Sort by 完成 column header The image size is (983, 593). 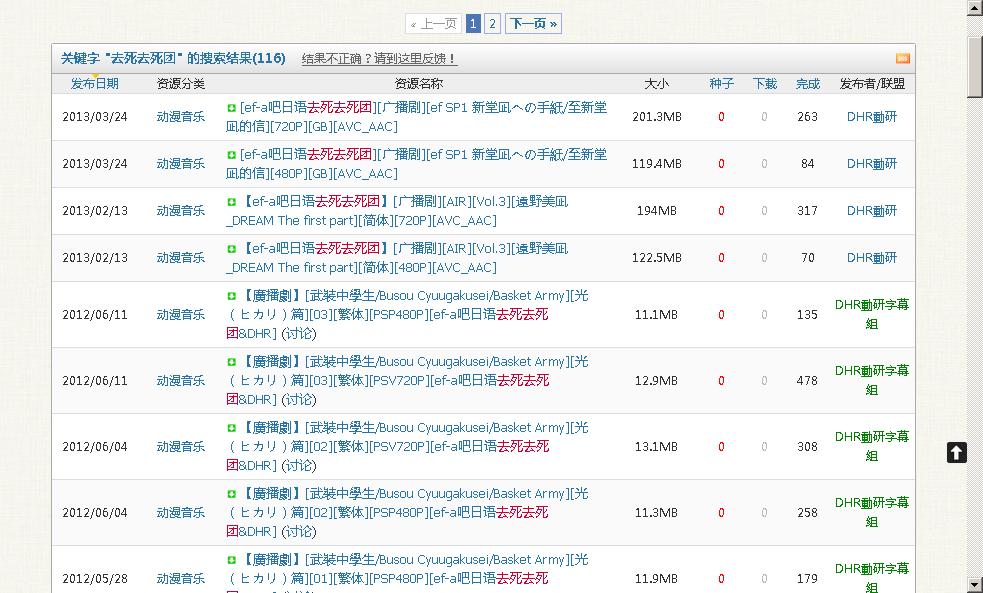click(808, 83)
